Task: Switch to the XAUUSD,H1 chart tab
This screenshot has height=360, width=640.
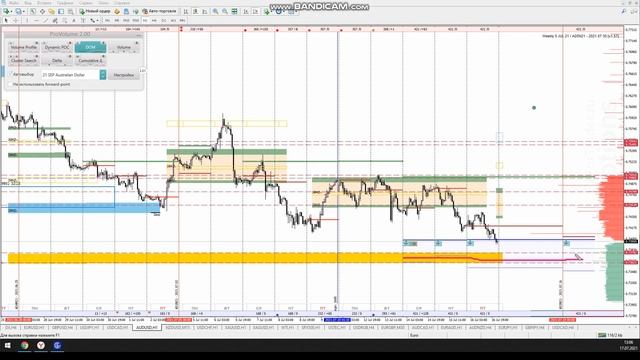Action: (236, 327)
